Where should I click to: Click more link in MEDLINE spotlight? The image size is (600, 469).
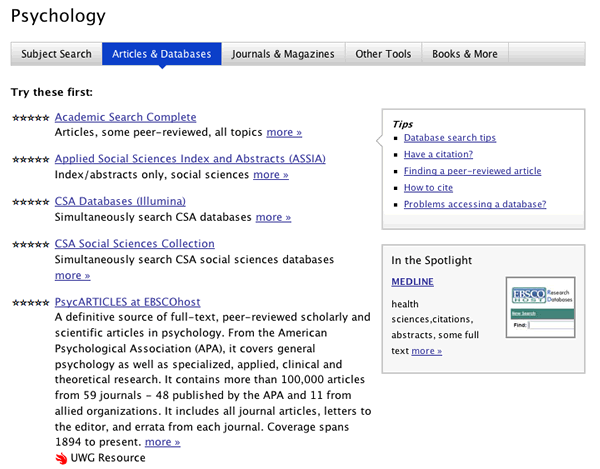(x=427, y=351)
